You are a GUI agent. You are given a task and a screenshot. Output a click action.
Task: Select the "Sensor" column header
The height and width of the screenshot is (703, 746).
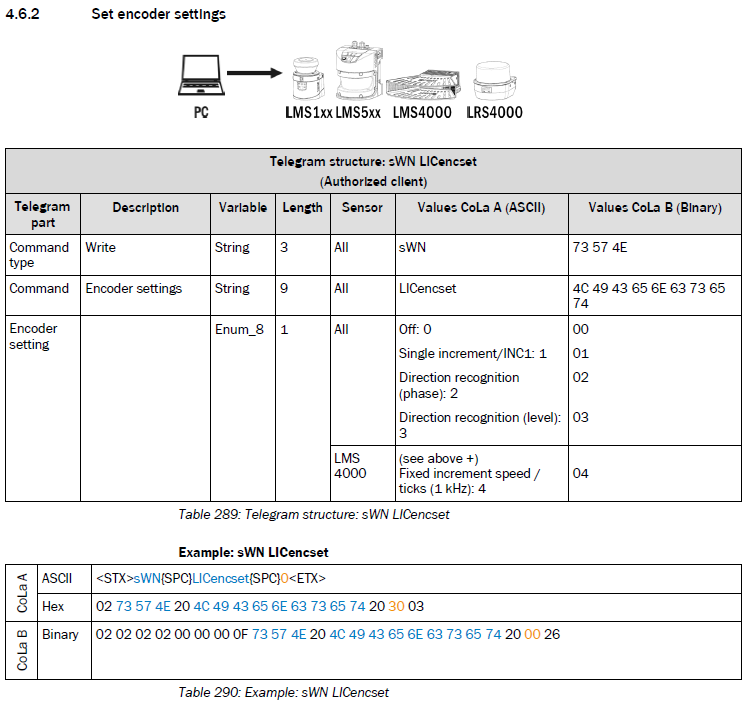pyautogui.click(x=361, y=208)
